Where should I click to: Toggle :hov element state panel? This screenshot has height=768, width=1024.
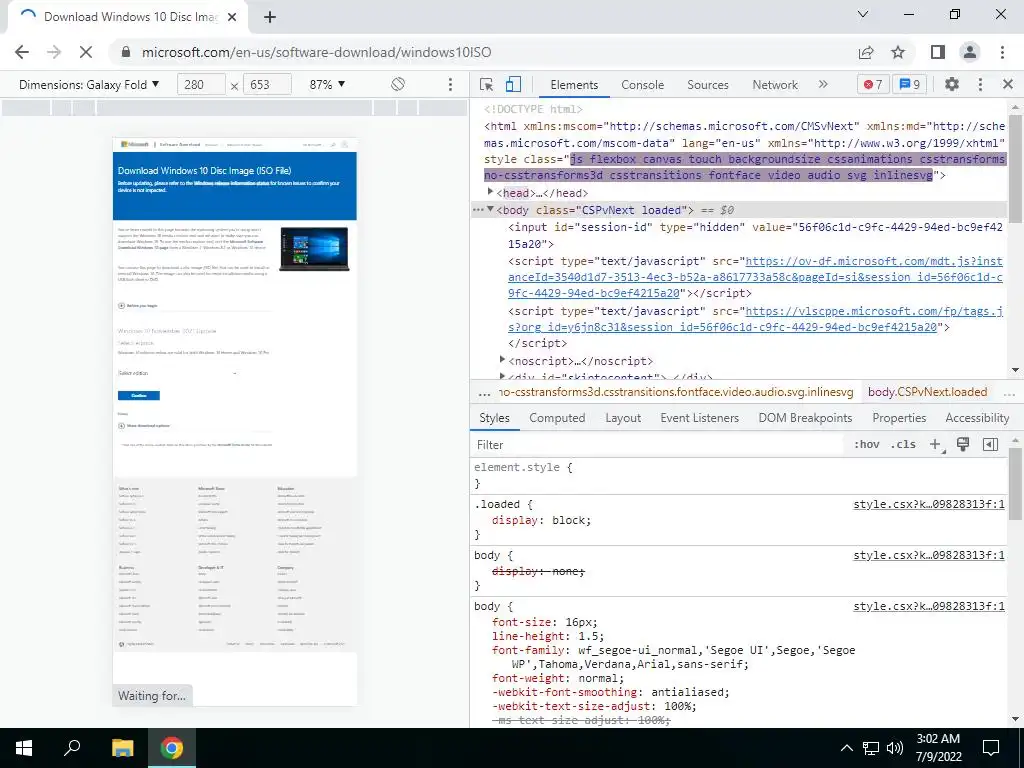[x=867, y=445]
